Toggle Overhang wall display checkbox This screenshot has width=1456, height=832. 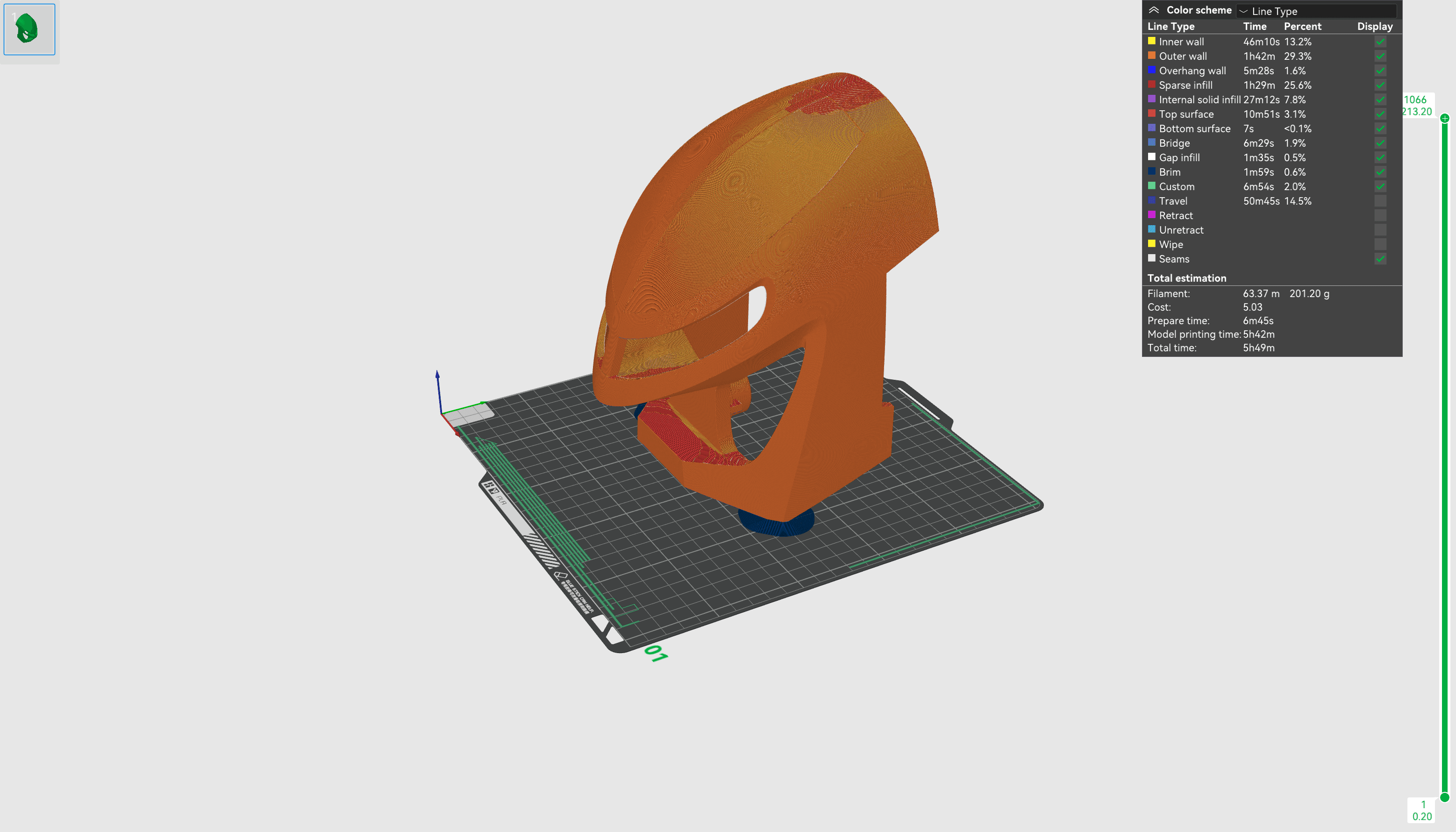coord(1380,71)
